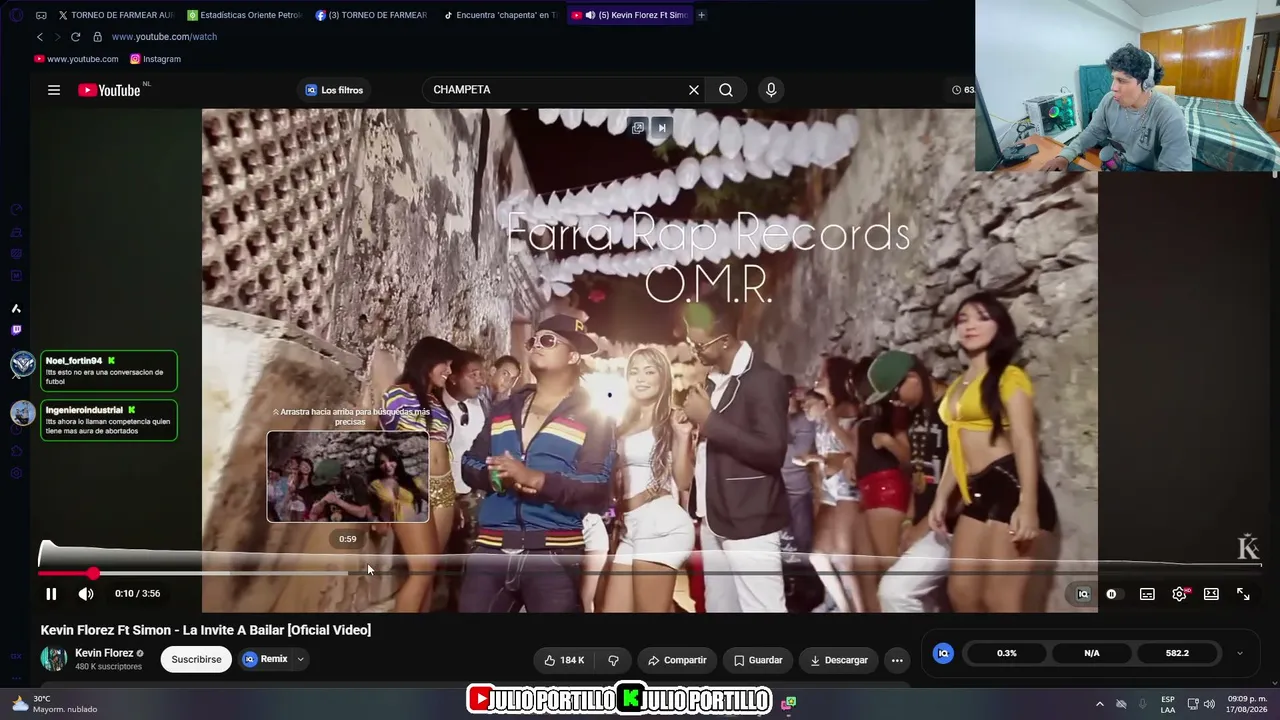
Task: Switch to the Facebook (3) TORNEO DE FARMEAR tab
Action: pyautogui.click(x=372, y=15)
